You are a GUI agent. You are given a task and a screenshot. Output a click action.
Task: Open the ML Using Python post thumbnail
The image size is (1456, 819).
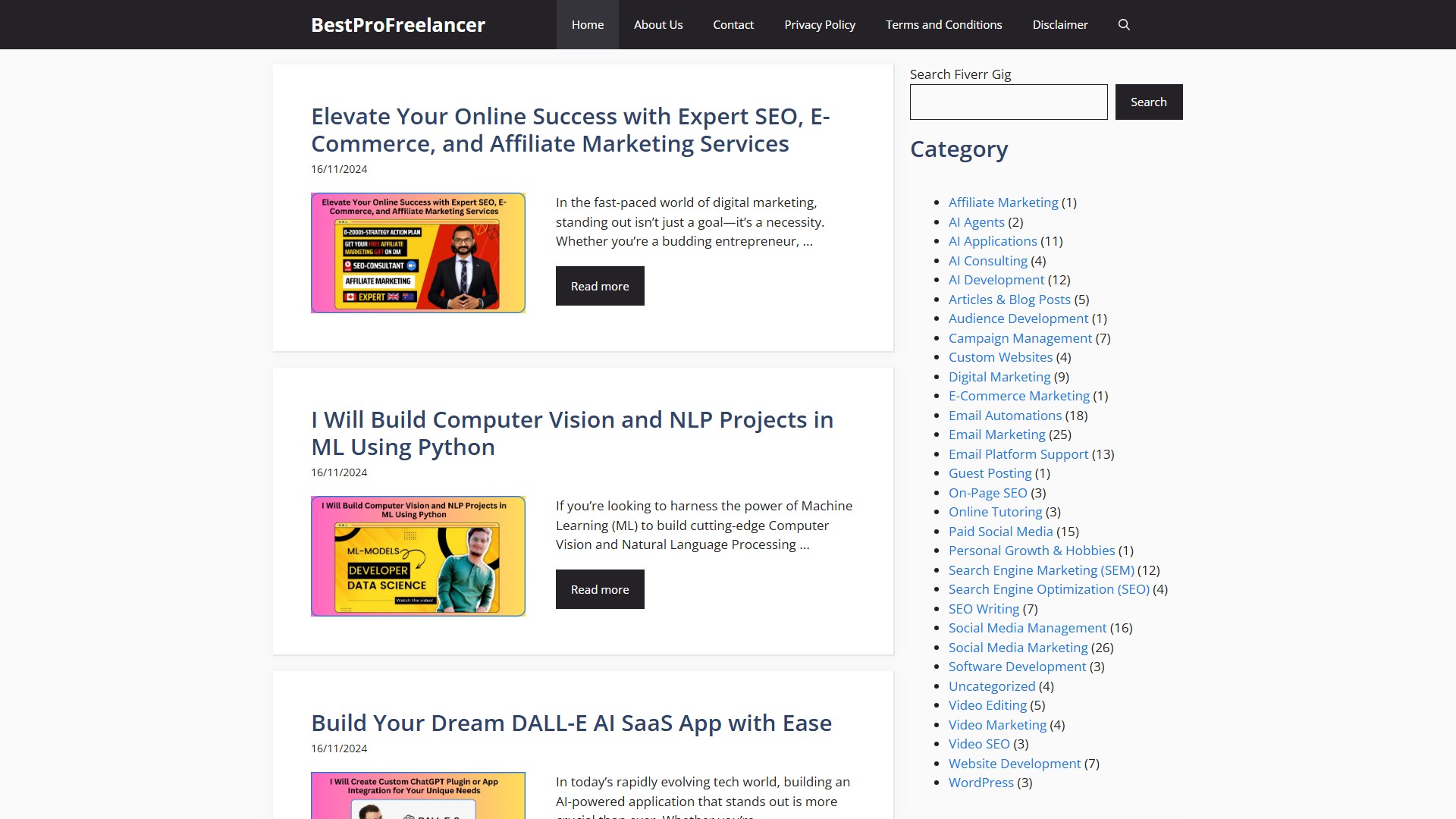click(x=418, y=556)
